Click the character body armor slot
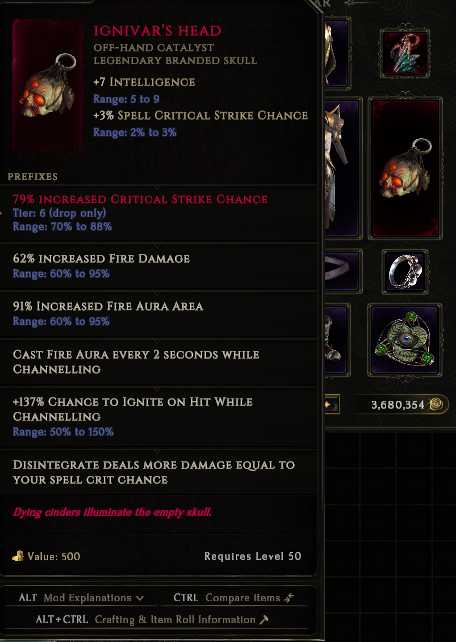The image size is (456, 642). (x=342, y=168)
